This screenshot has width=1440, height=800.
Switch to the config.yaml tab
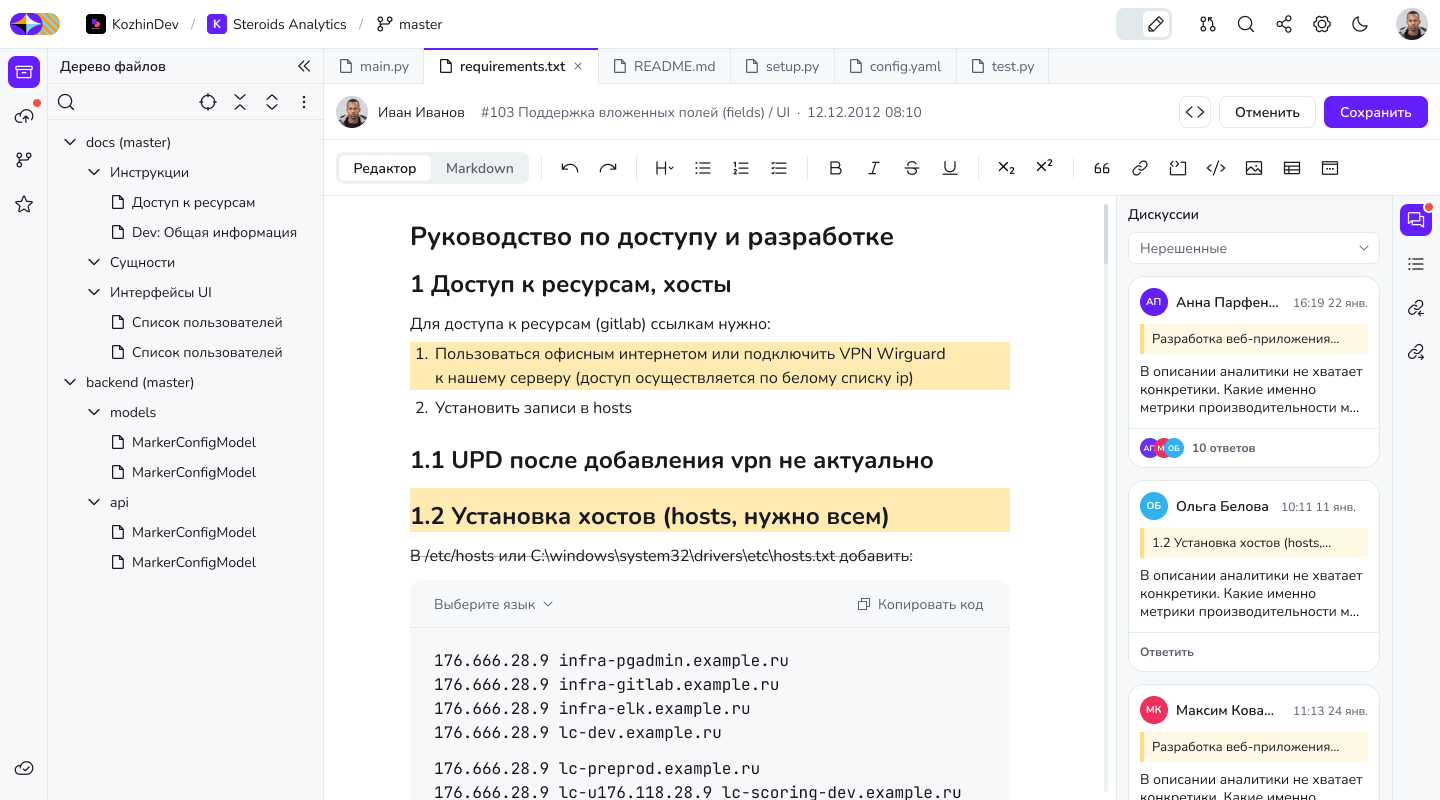point(895,66)
